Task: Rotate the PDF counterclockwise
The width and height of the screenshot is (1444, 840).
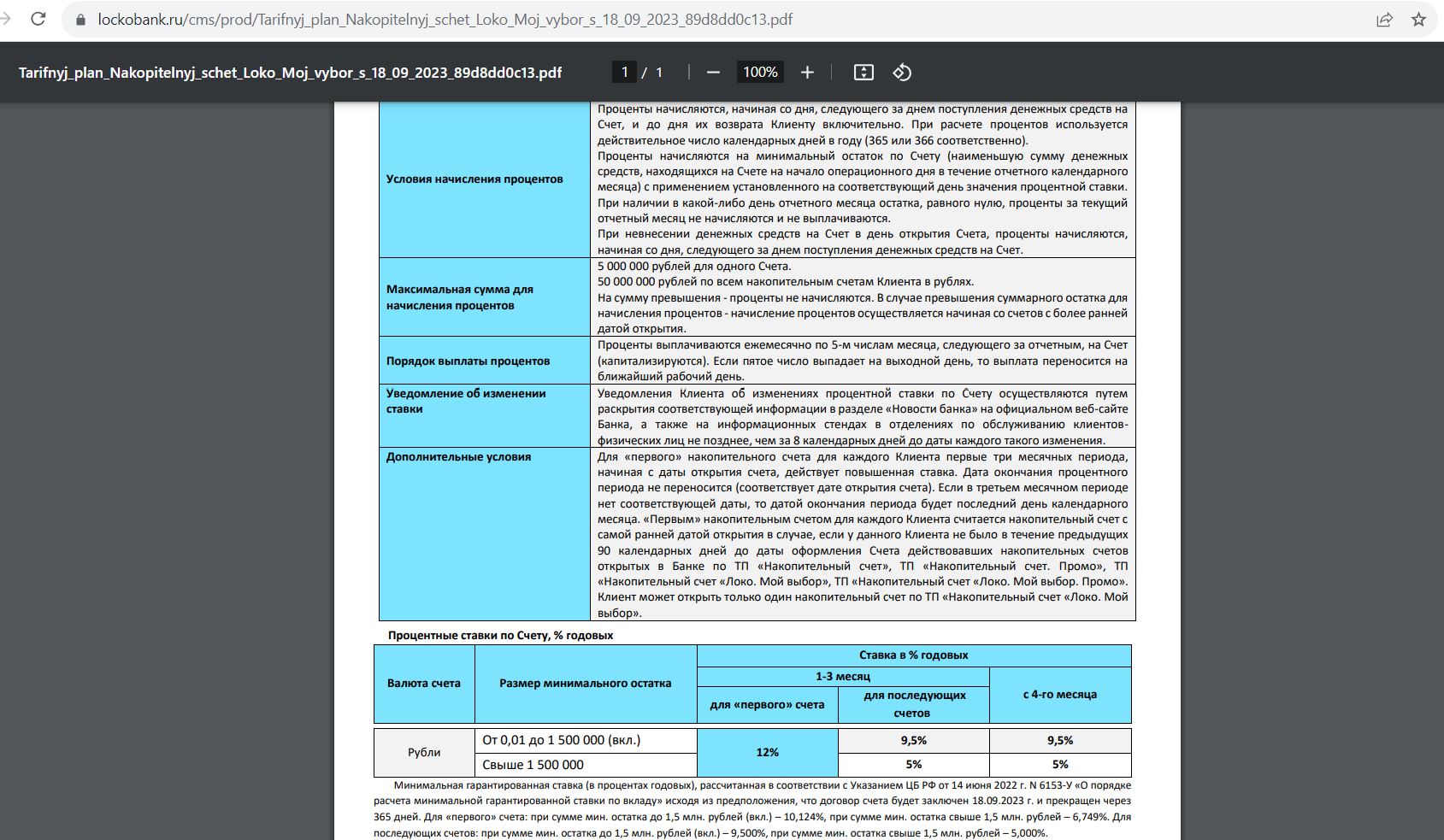Action: point(902,73)
